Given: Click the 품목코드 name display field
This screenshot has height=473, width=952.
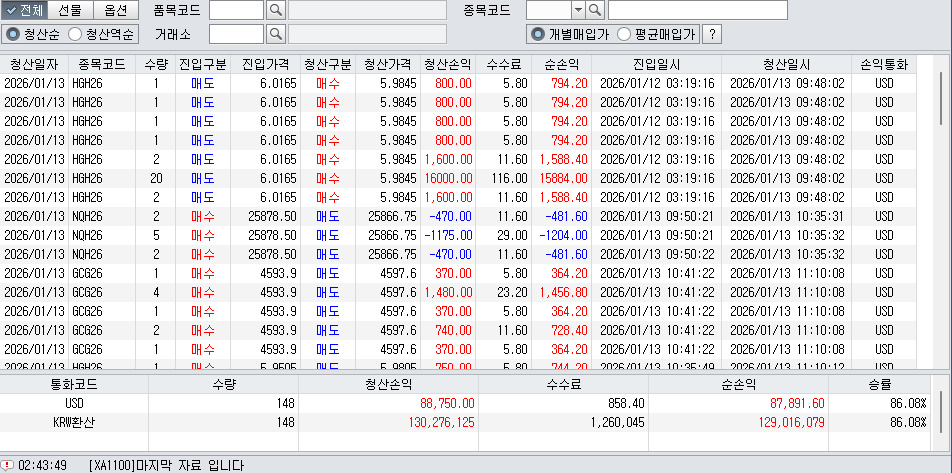Looking at the screenshot, I should coord(367,10).
